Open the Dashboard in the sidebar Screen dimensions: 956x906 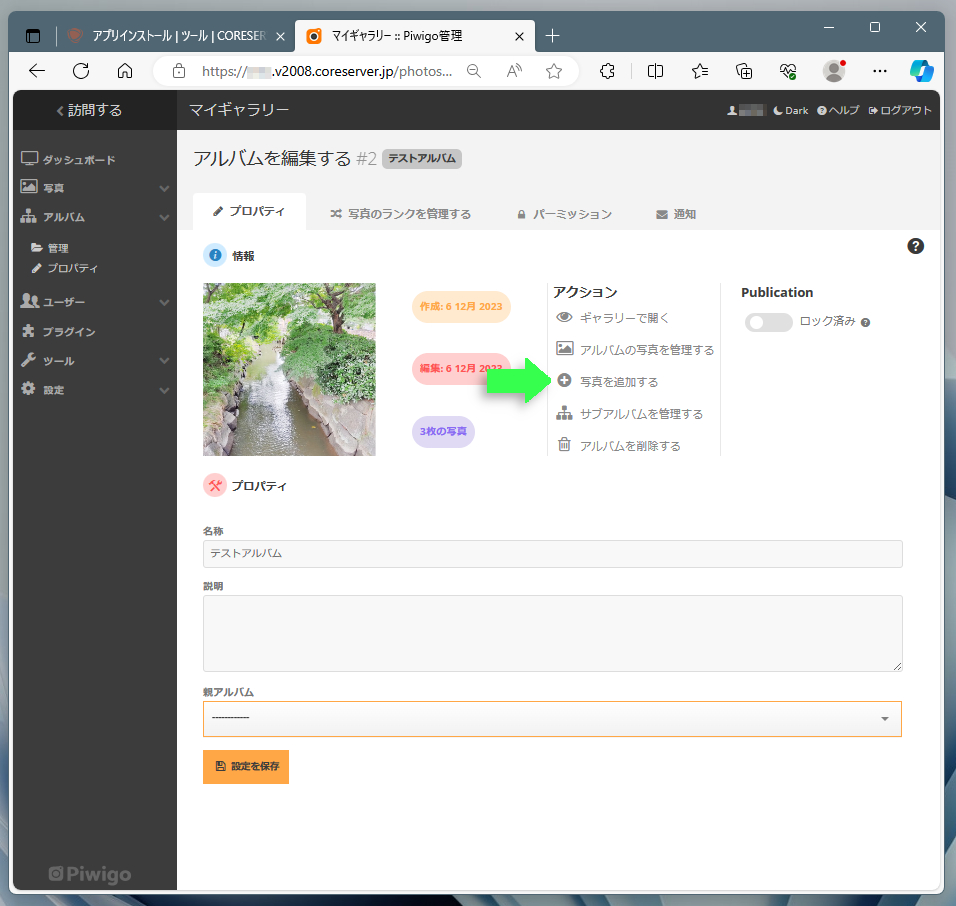[x=68, y=159]
